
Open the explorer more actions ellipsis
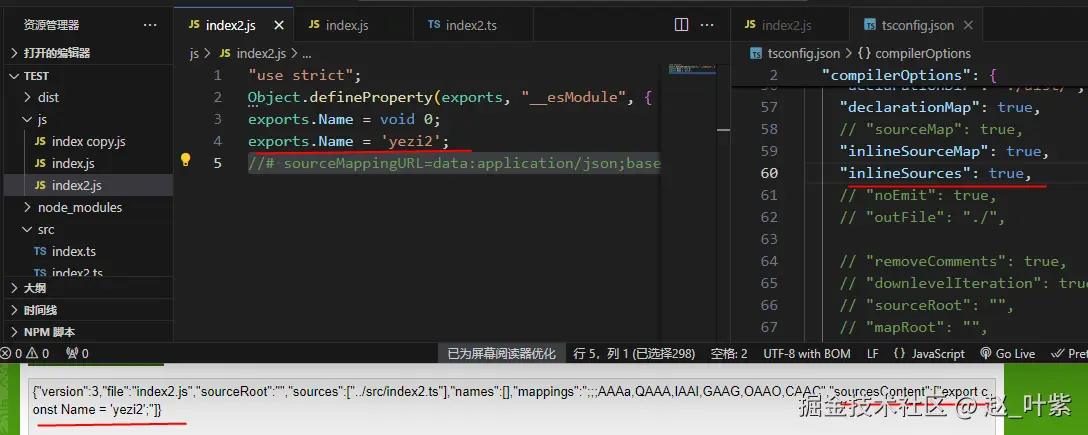[150, 25]
